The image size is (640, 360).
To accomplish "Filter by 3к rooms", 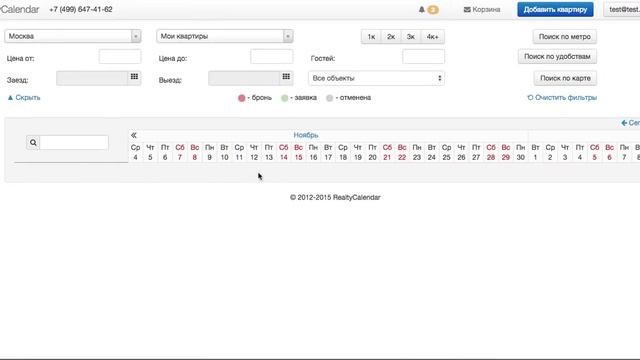I will [411, 37].
